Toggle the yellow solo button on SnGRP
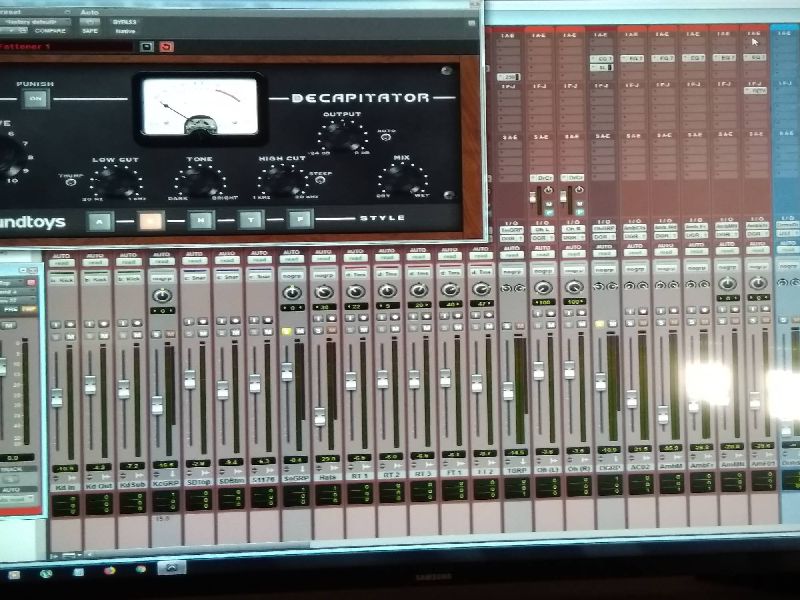Viewport: 800px width, 600px height. 286,331
